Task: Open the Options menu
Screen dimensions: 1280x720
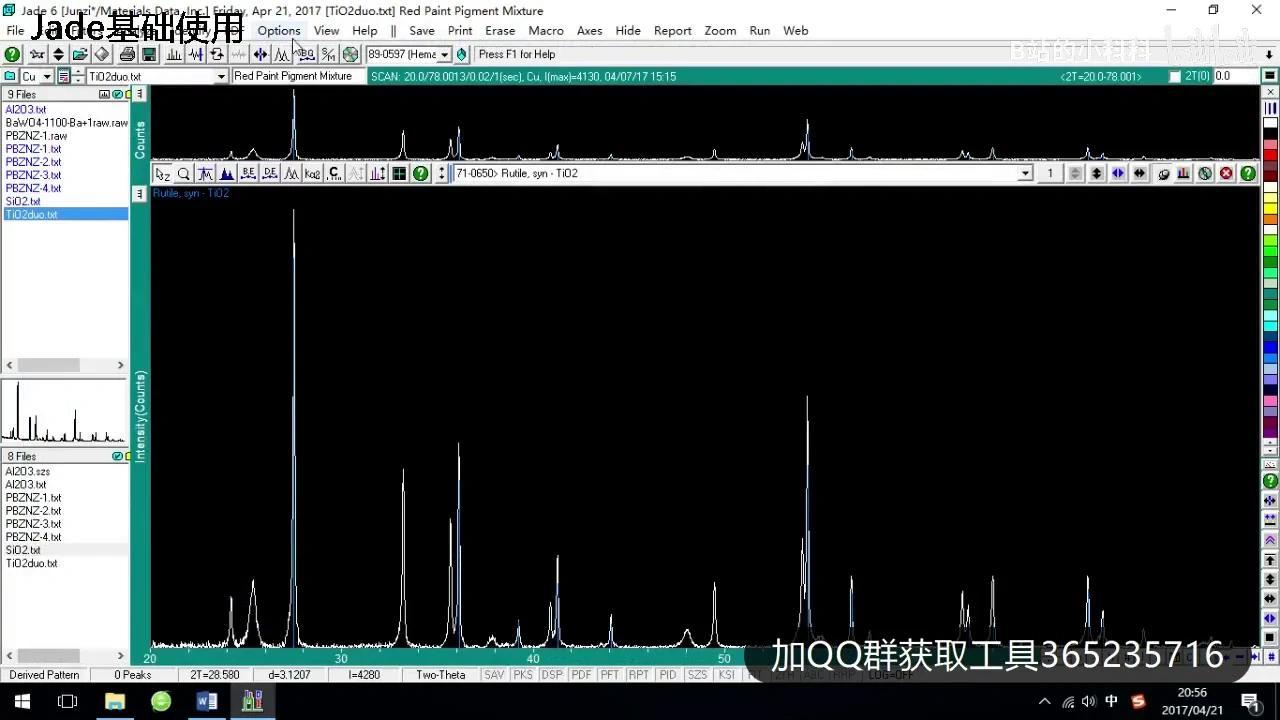Action: [x=278, y=31]
